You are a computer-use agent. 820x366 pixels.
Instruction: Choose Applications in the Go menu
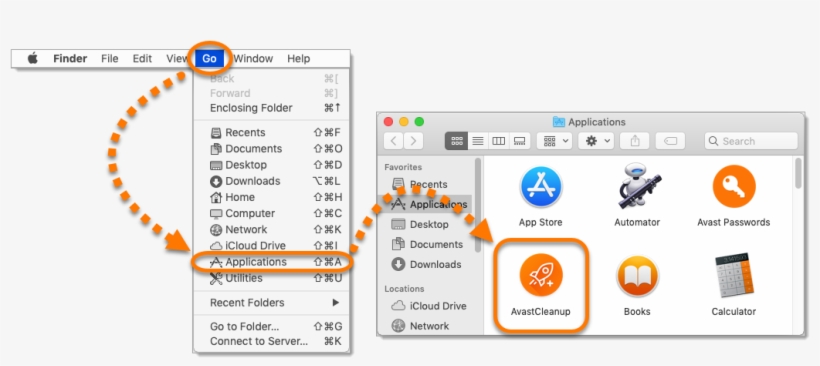271,261
